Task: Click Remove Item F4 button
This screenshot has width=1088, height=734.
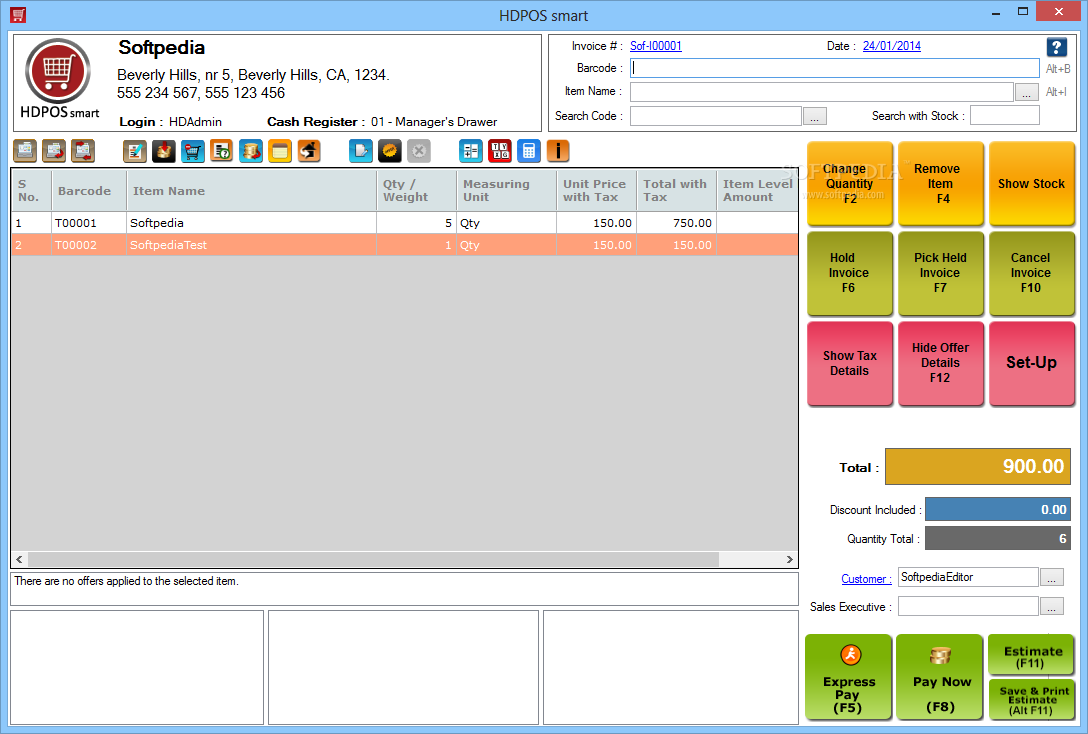Action: 941,183
